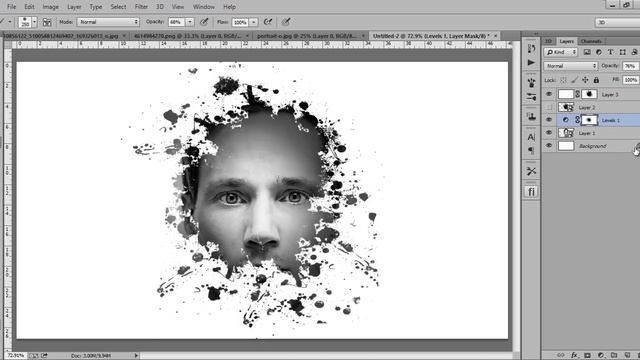Toggle lock all padlock icon
This screenshot has width=640, height=360.
point(596,80)
